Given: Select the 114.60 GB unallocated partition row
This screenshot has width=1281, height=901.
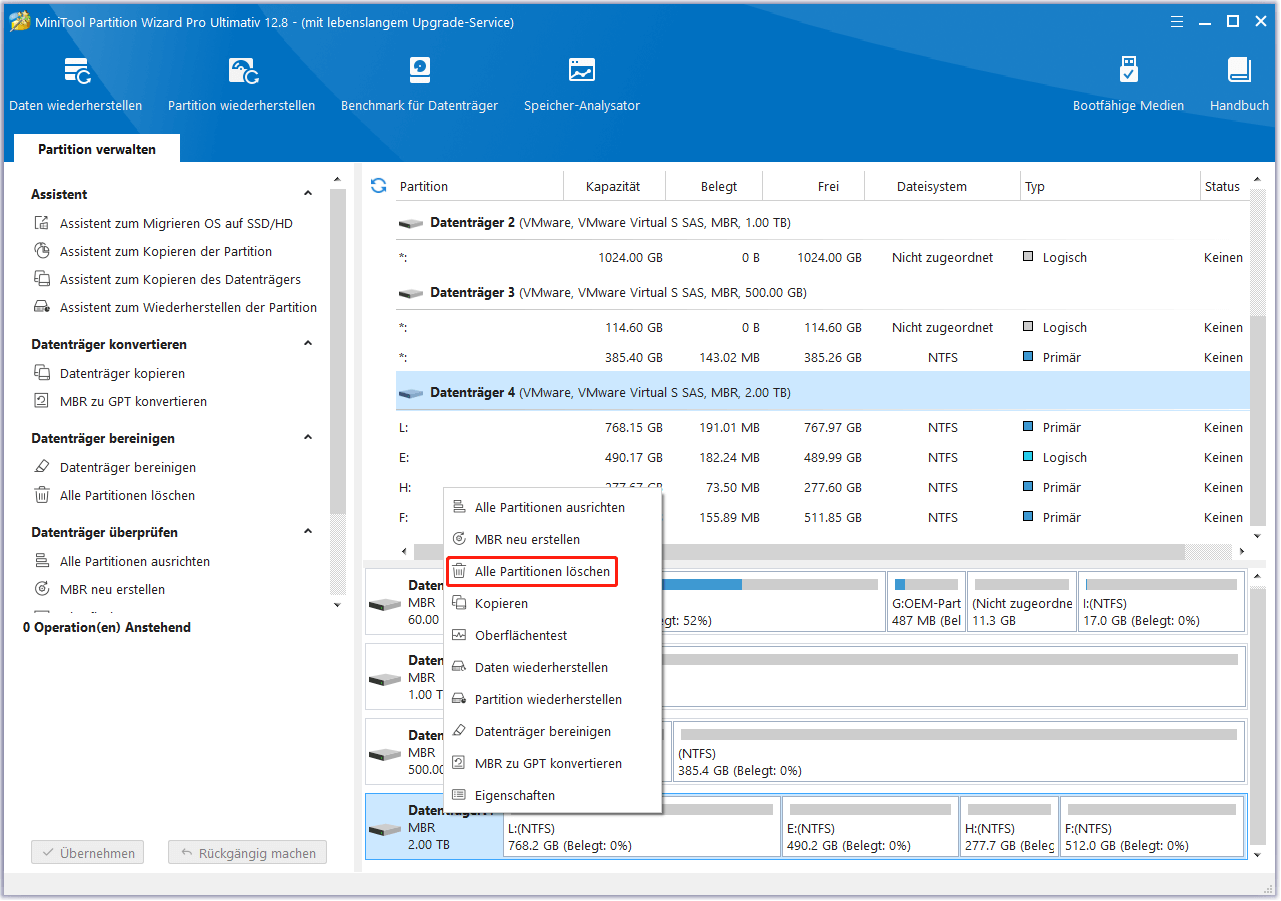Looking at the screenshot, I should (822, 328).
